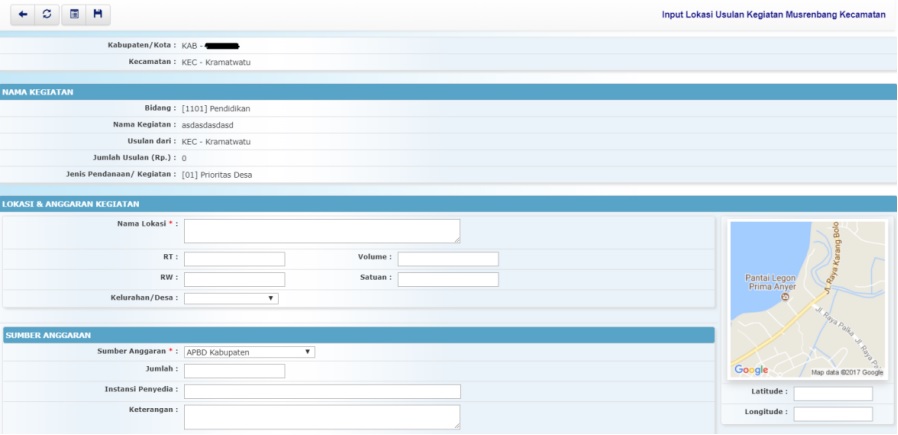The height and width of the screenshot is (435, 898).
Task: Click into the Satuan field
Action: click(x=447, y=279)
